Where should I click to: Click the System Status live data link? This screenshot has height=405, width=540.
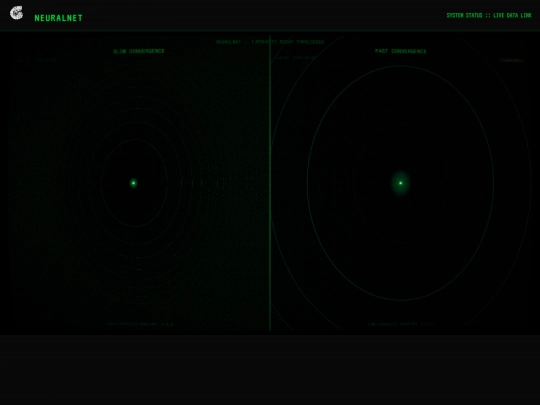(x=489, y=15)
